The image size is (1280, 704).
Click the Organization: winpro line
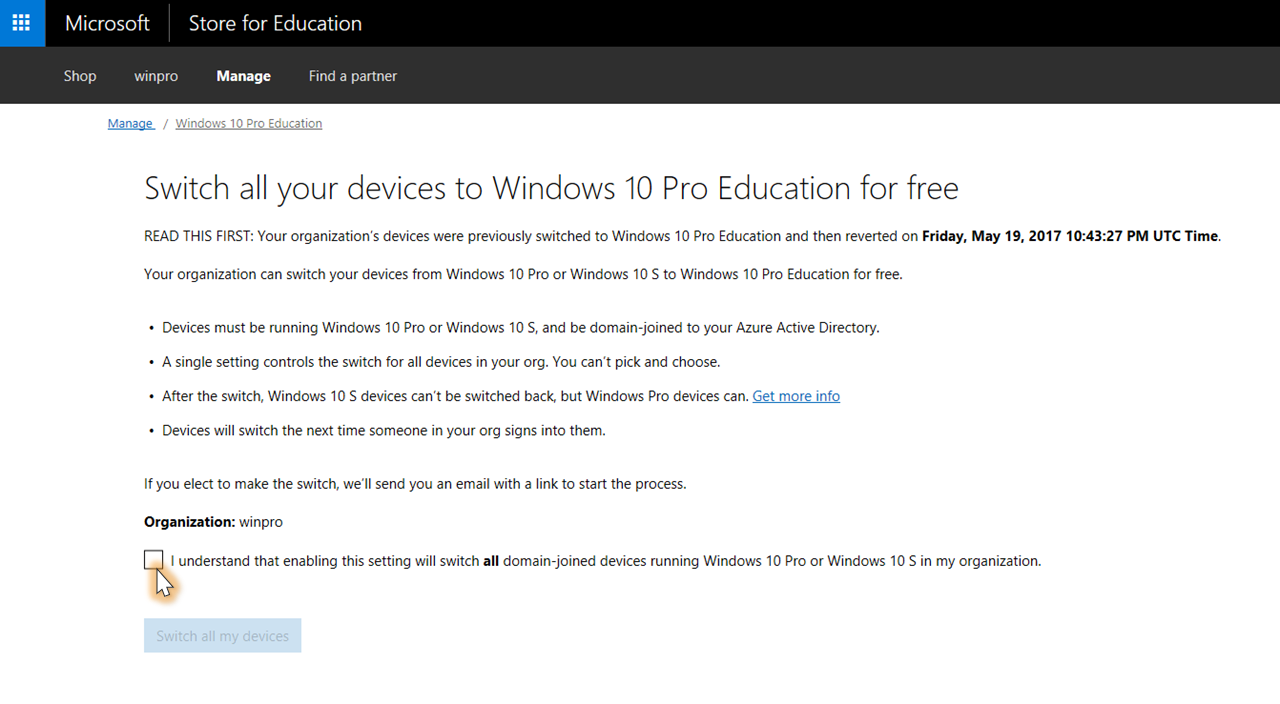(213, 522)
